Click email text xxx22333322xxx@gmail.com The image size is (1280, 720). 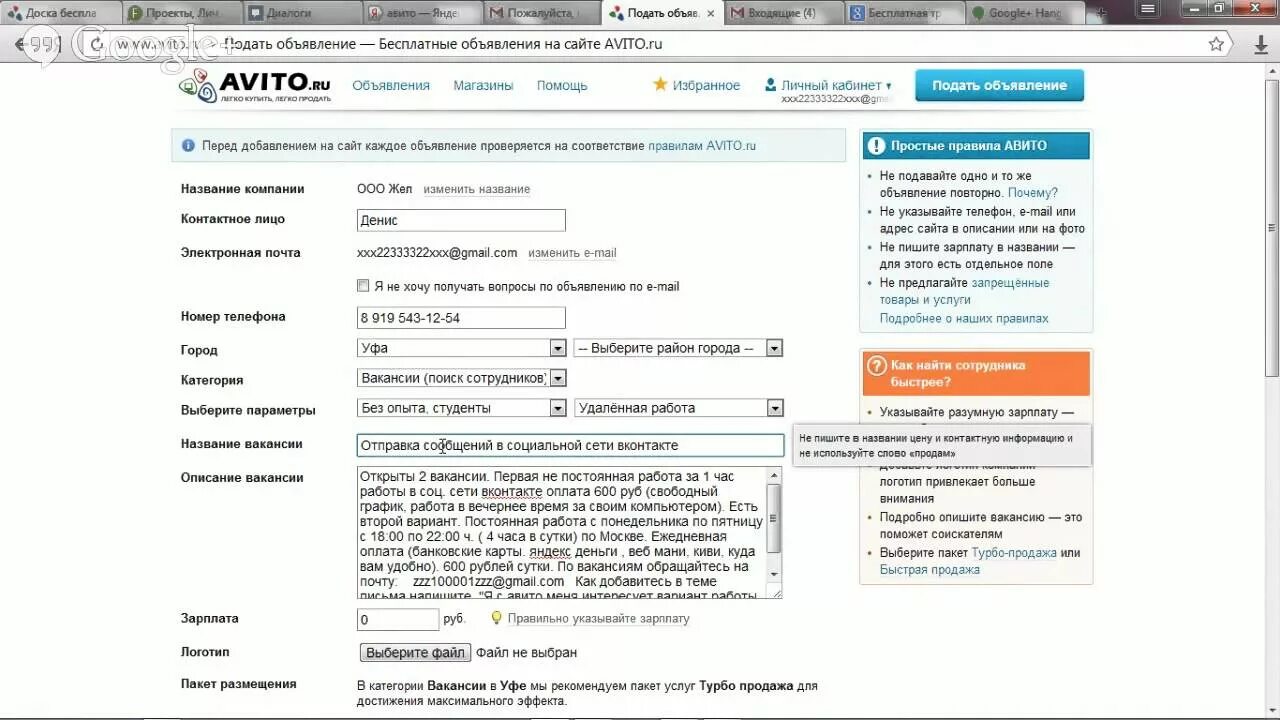click(437, 253)
